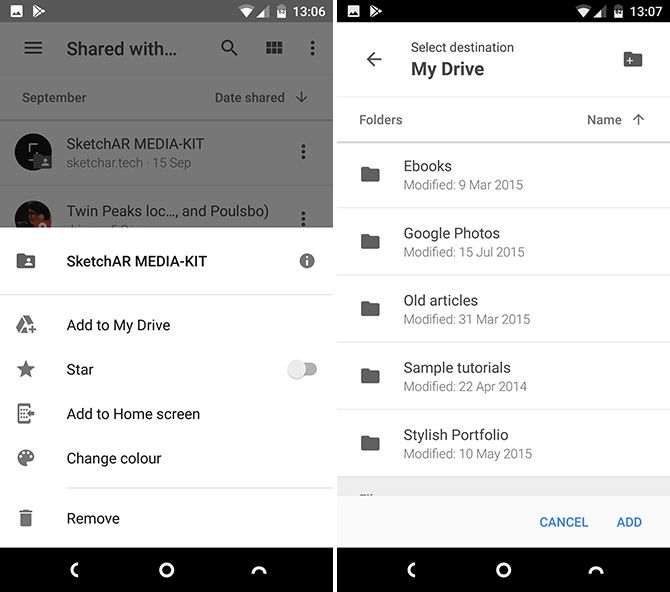Open the Google Photos folder

[x=503, y=242]
